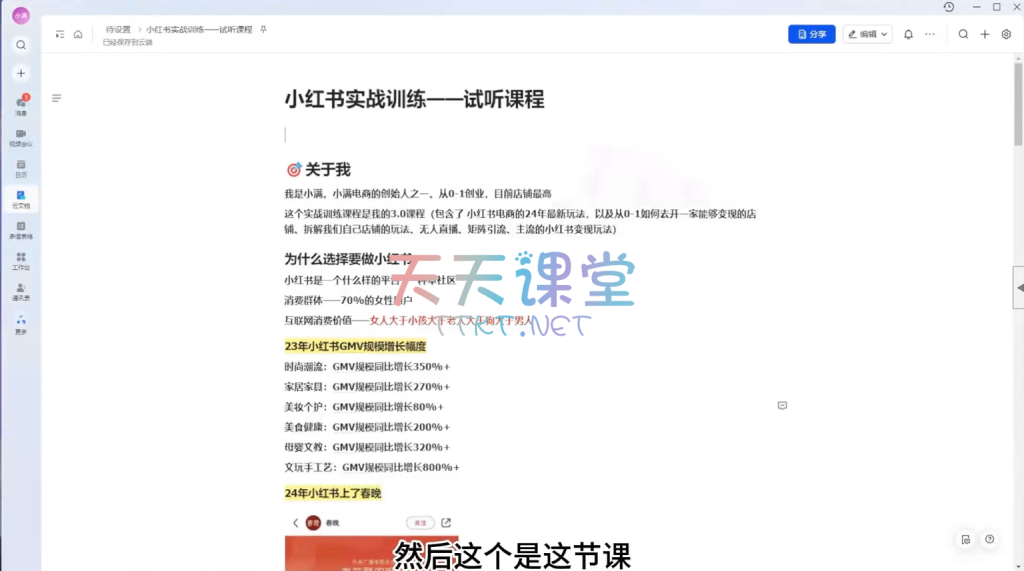
Task: Open the 日历 calendar in sidebar
Action: pos(21,167)
